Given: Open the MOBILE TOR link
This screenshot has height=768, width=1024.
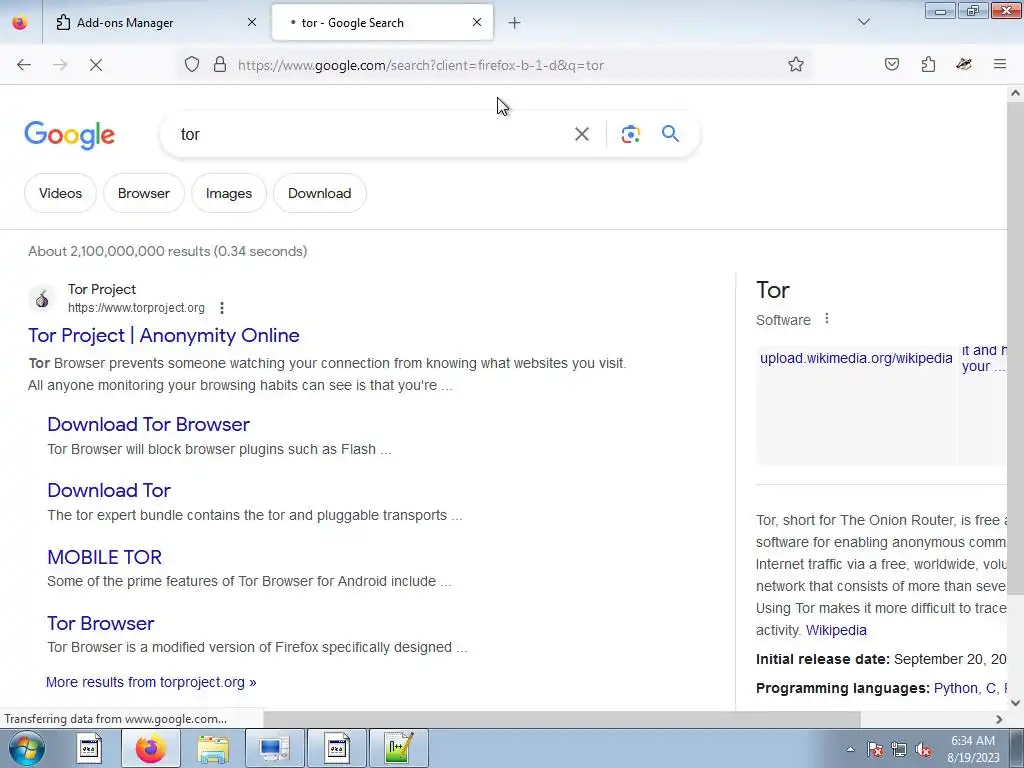Looking at the screenshot, I should coord(104,557).
